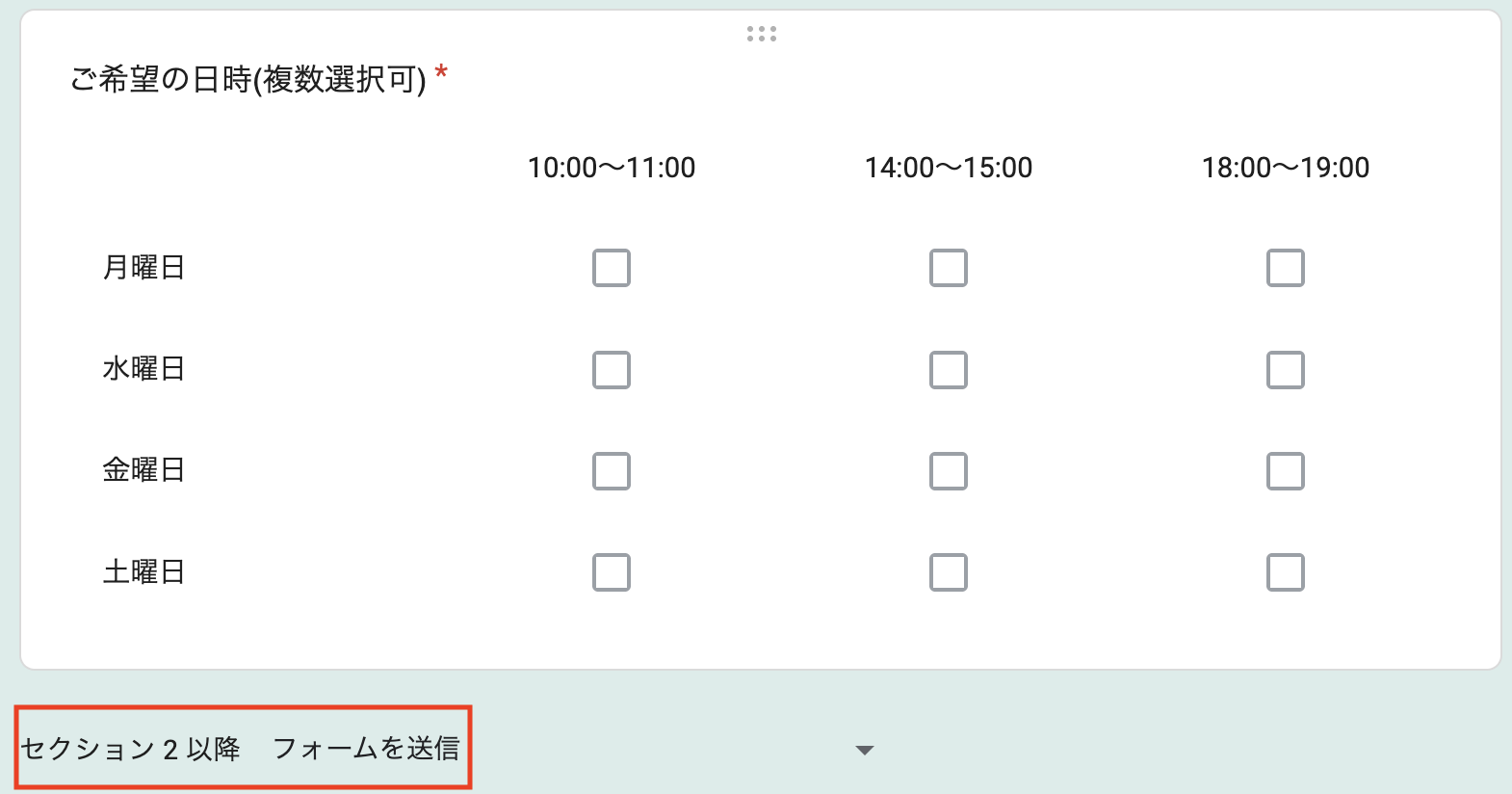Check 水曜日 at 18:00〜19:00
The height and width of the screenshot is (794, 1512).
1286,370
